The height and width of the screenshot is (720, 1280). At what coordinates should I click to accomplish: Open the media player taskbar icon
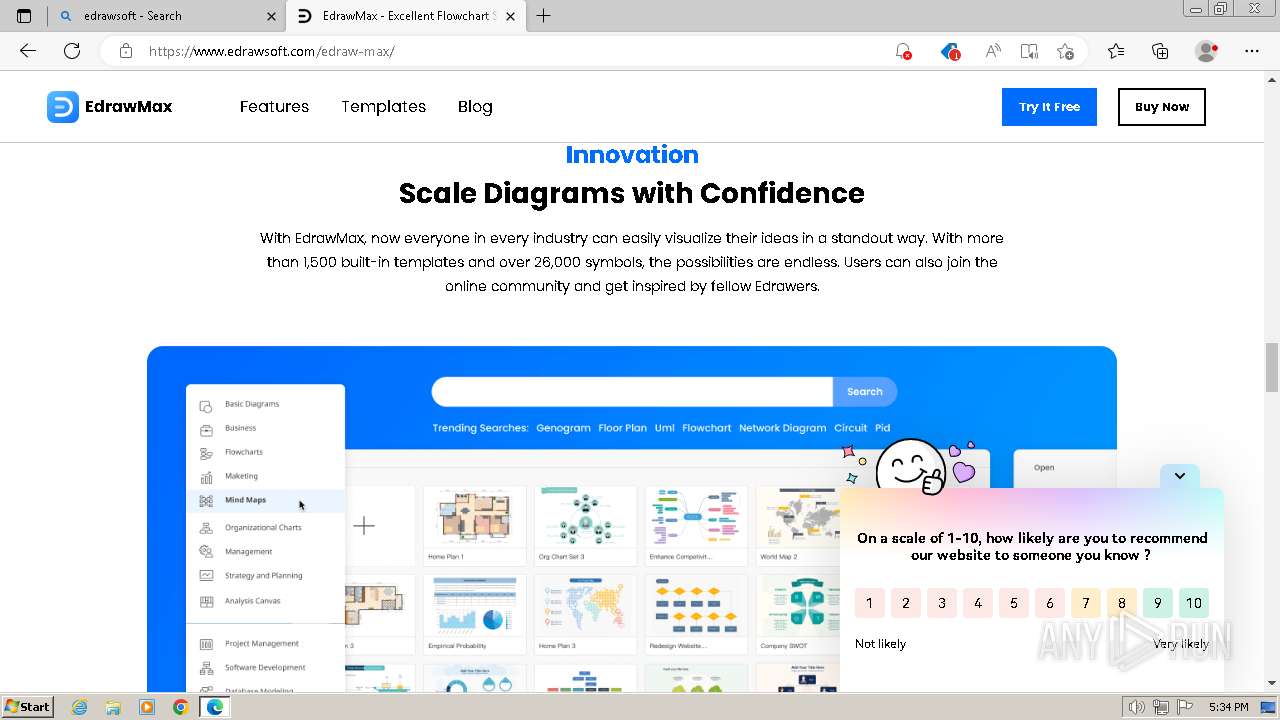147,707
